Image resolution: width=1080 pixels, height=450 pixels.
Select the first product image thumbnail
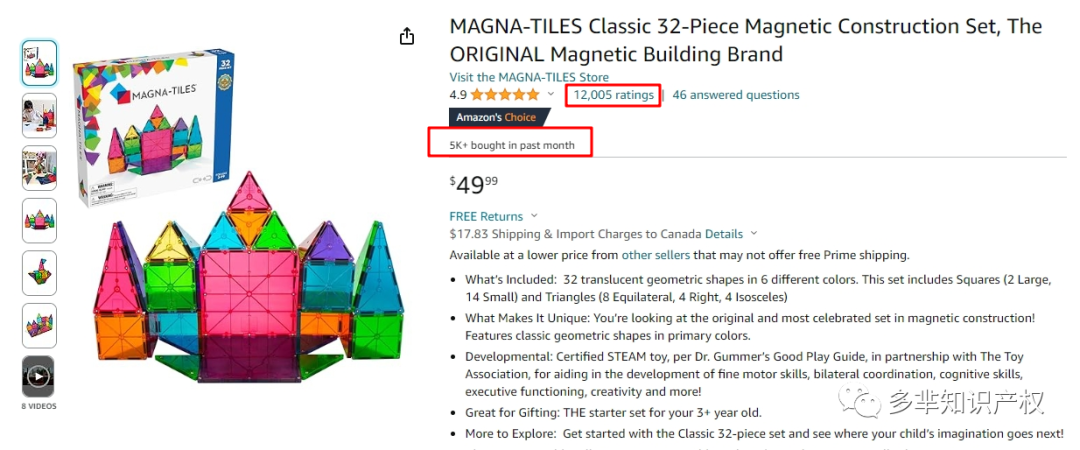(39, 63)
